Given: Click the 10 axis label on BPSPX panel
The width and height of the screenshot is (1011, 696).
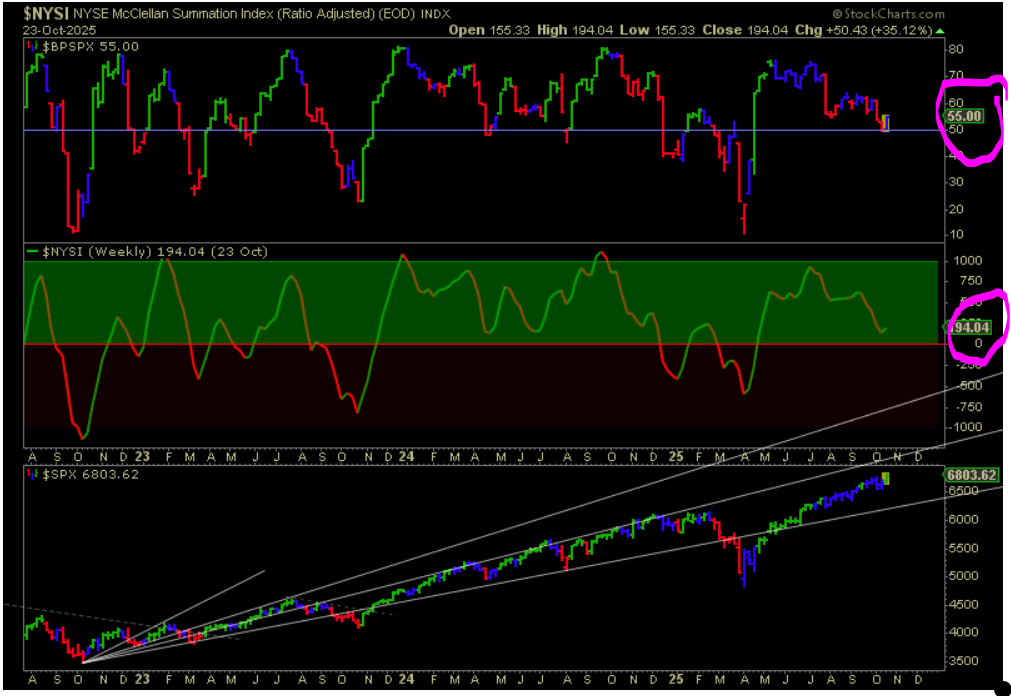Looking at the screenshot, I should 956,235.
